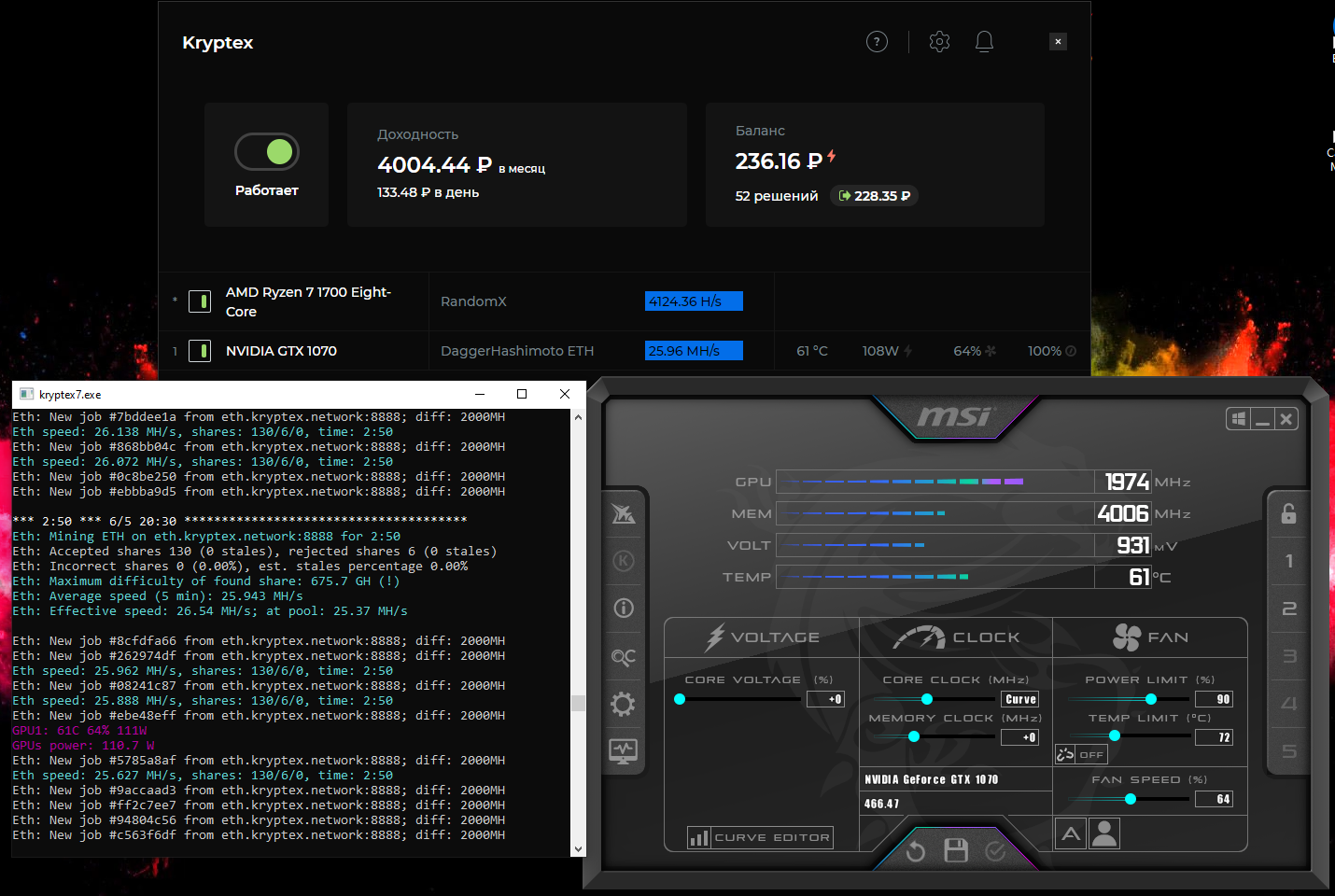Screen dimensions: 1335x896
Task: Select Afterburner profile slot 1
Action: [1289, 561]
